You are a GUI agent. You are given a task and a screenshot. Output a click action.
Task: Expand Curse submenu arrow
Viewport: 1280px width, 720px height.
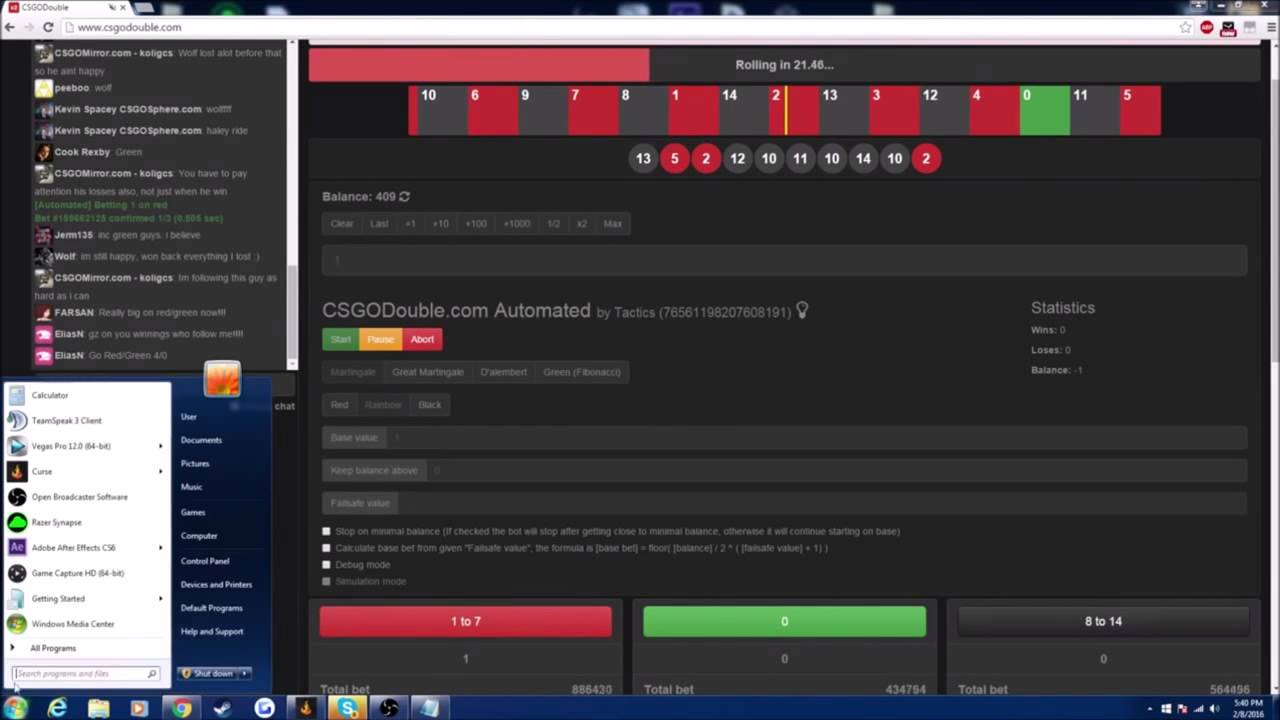pyautogui.click(x=160, y=472)
